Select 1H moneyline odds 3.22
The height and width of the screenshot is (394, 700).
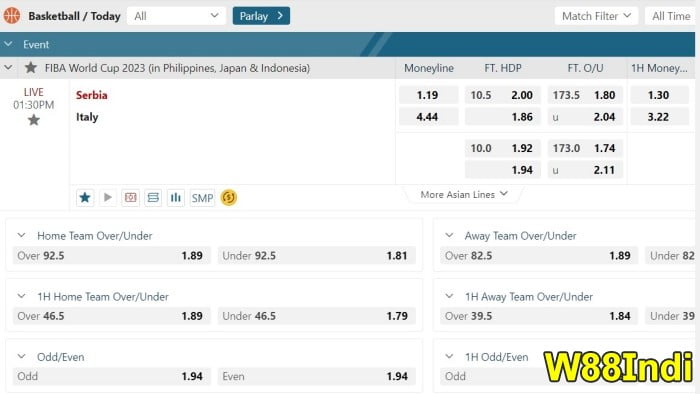point(659,117)
